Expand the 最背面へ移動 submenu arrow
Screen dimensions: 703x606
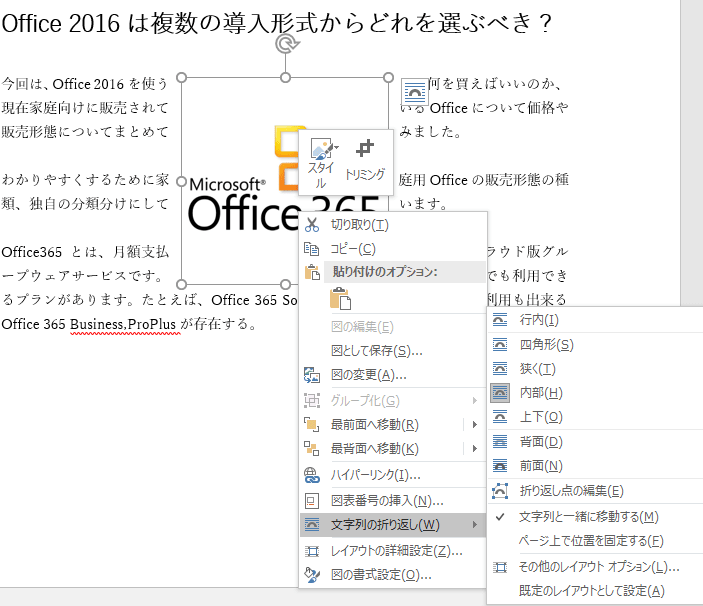(474, 448)
